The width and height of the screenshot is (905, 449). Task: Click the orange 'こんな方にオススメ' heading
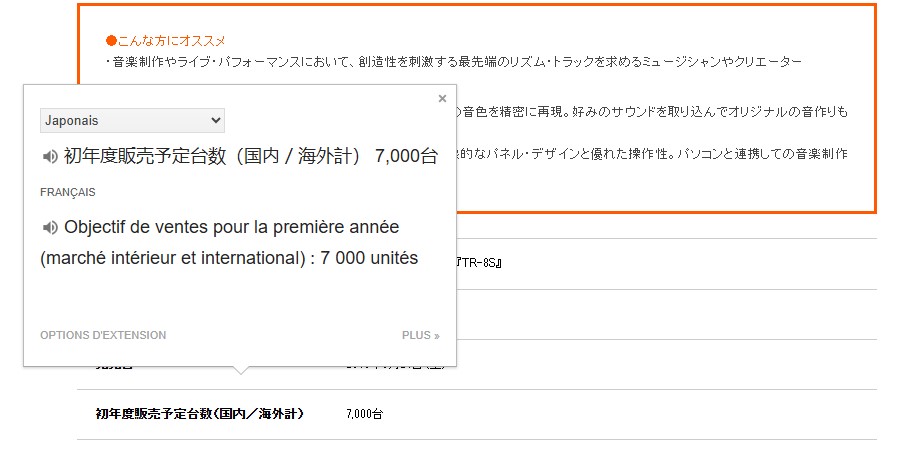point(166,41)
